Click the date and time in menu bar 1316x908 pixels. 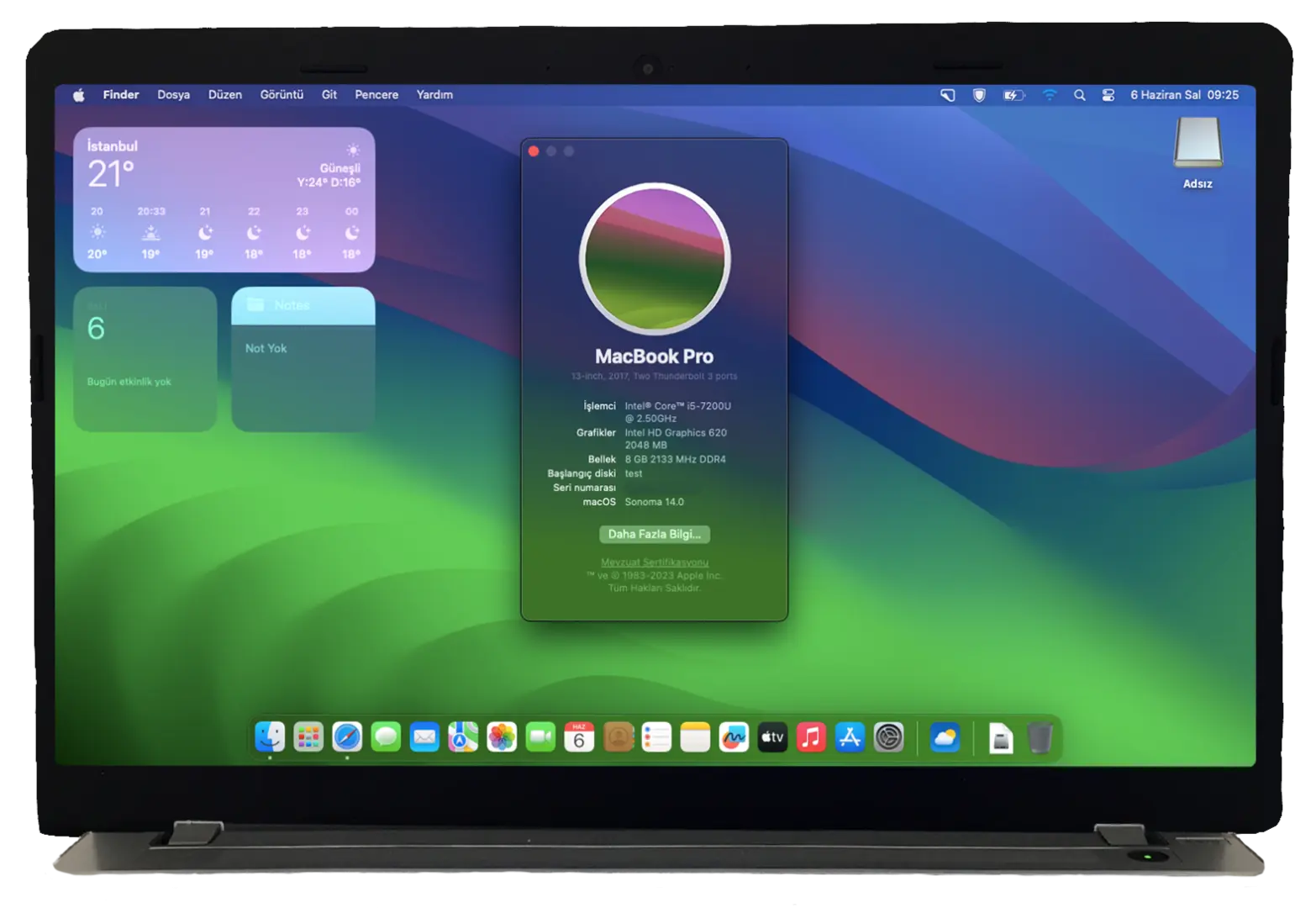pyautogui.click(x=1184, y=95)
